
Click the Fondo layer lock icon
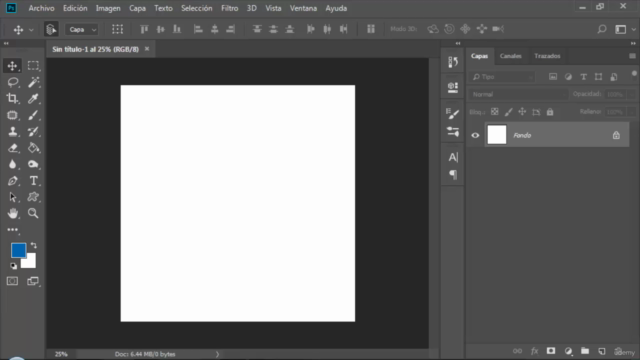(616, 135)
